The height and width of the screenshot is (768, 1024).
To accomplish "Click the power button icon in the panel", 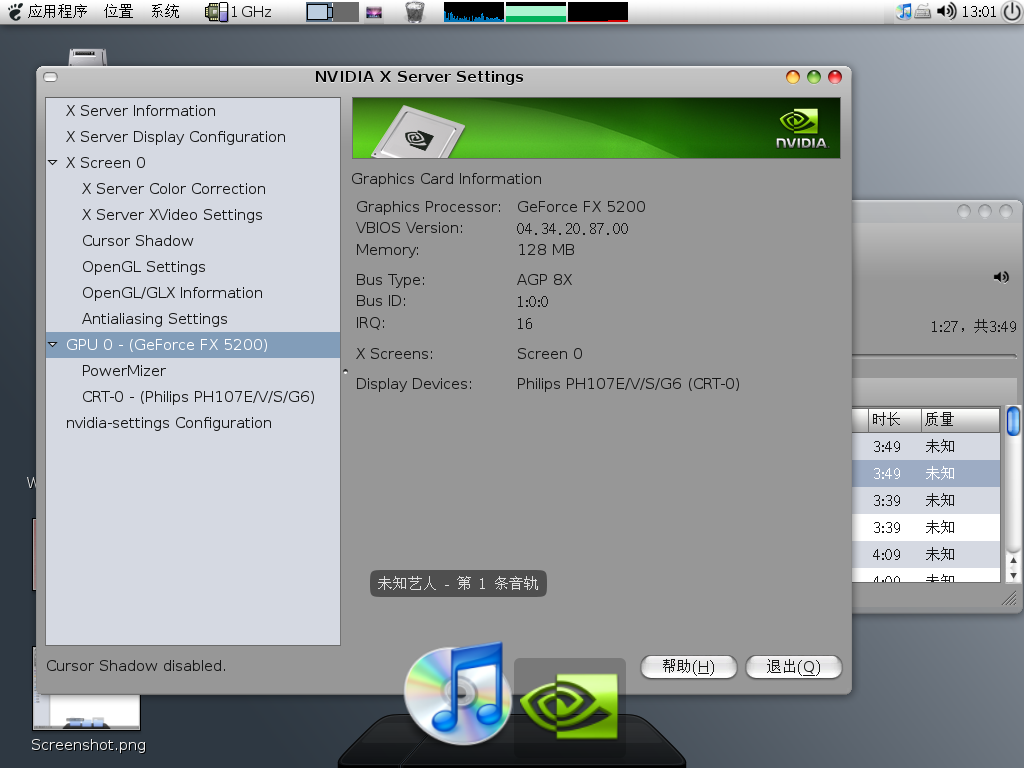I will tap(1012, 12).
